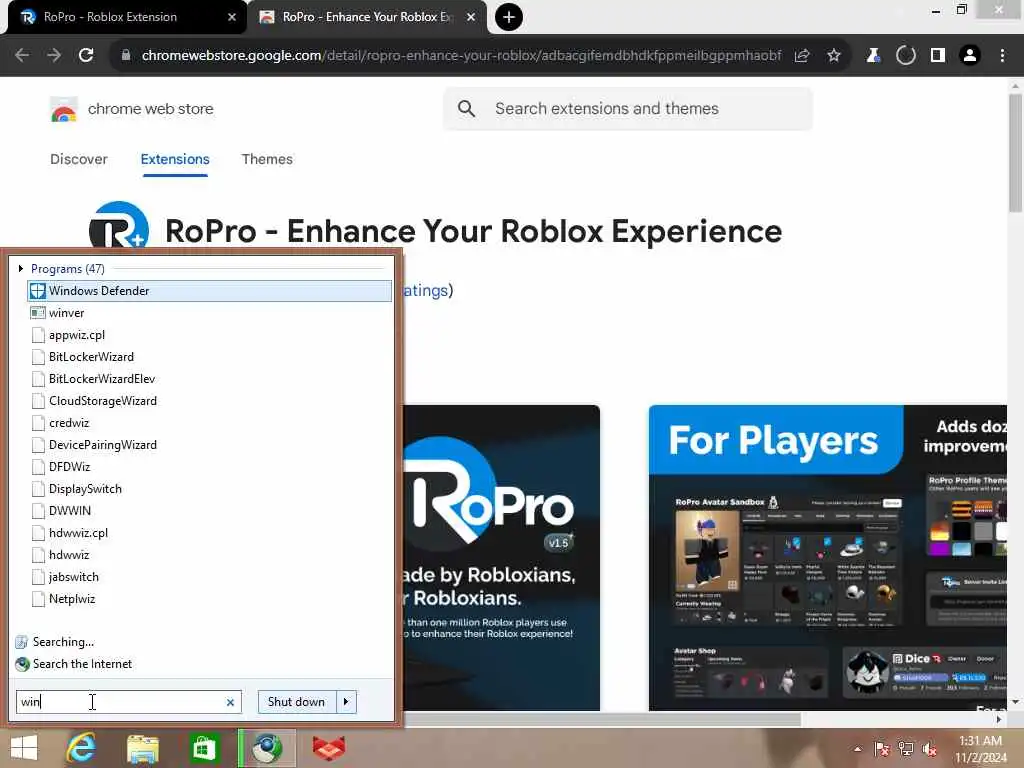Select DevicePairingWizard result
Image resolution: width=1024 pixels, height=768 pixels.
click(x=210, y=445)
